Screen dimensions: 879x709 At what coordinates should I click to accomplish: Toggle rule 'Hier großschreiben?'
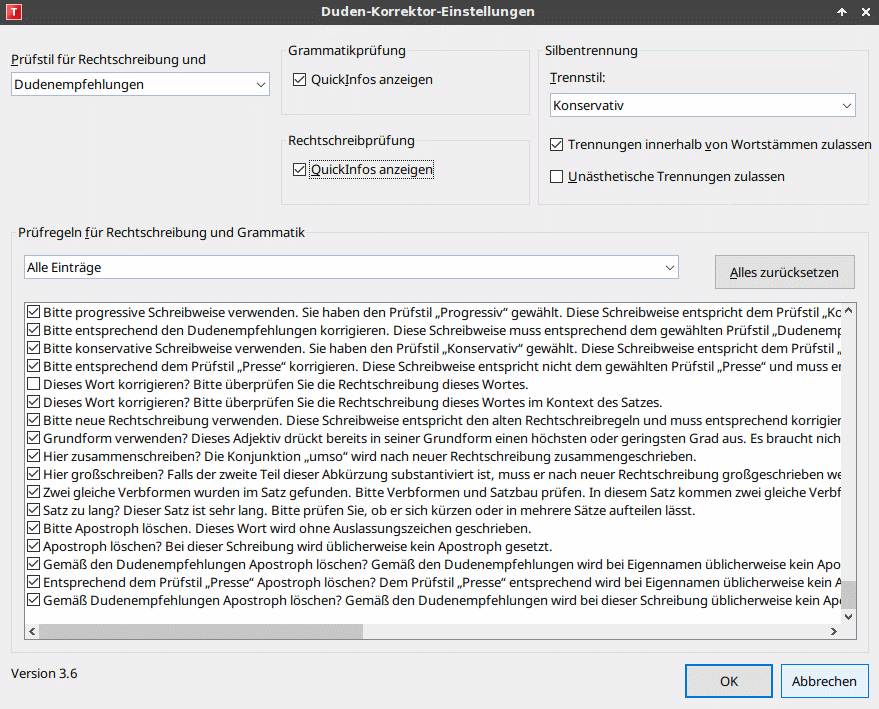click(34, 474)
